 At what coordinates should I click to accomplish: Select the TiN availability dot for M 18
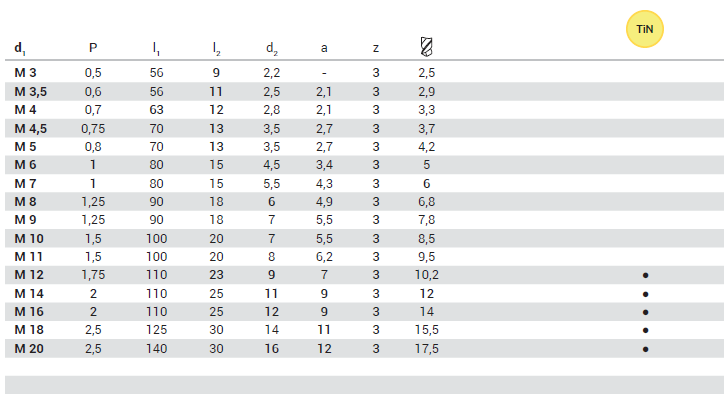coord(646,330)
